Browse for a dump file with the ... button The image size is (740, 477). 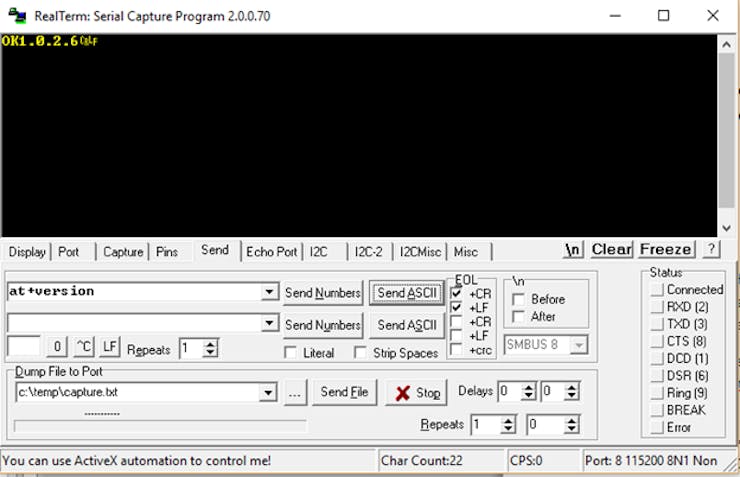pyautogui.click(x=295, y=393)
